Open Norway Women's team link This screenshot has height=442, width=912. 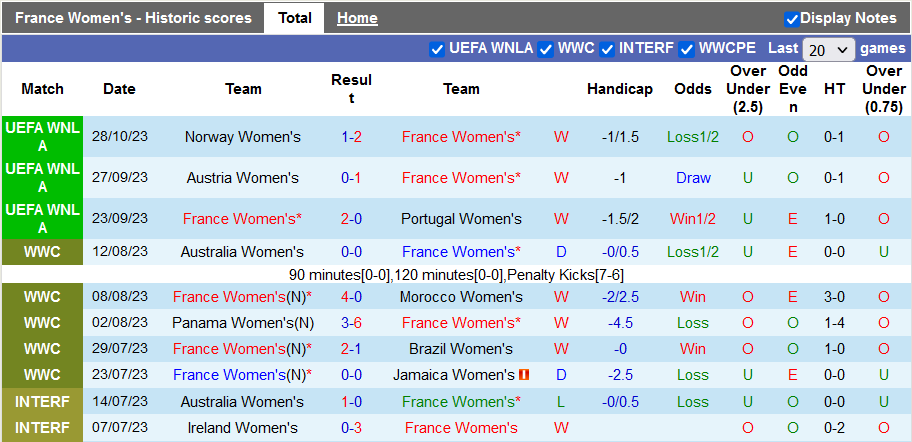point(243,137)
